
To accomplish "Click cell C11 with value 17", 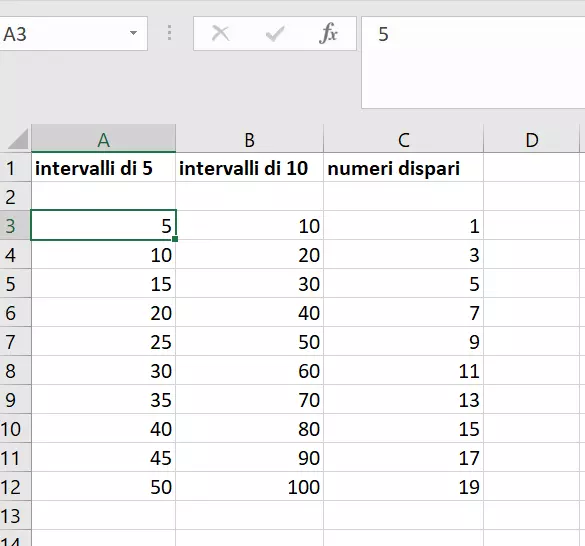I will pyautogui.click(x=403, y=458).
